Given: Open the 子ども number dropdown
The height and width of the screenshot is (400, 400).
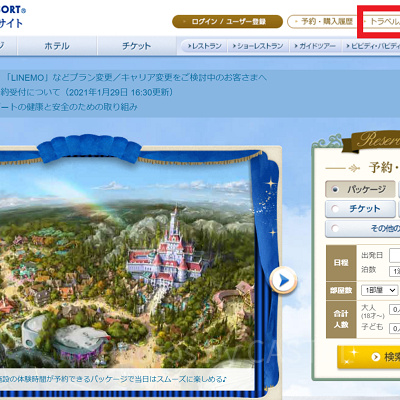Looking at the screenshot, I should (395, 328).
